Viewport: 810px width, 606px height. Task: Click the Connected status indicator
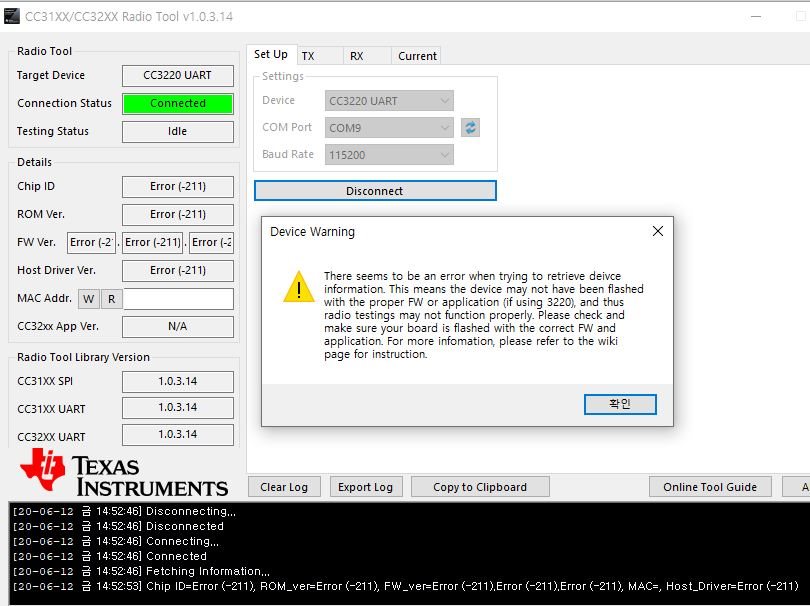pos(178,103)
